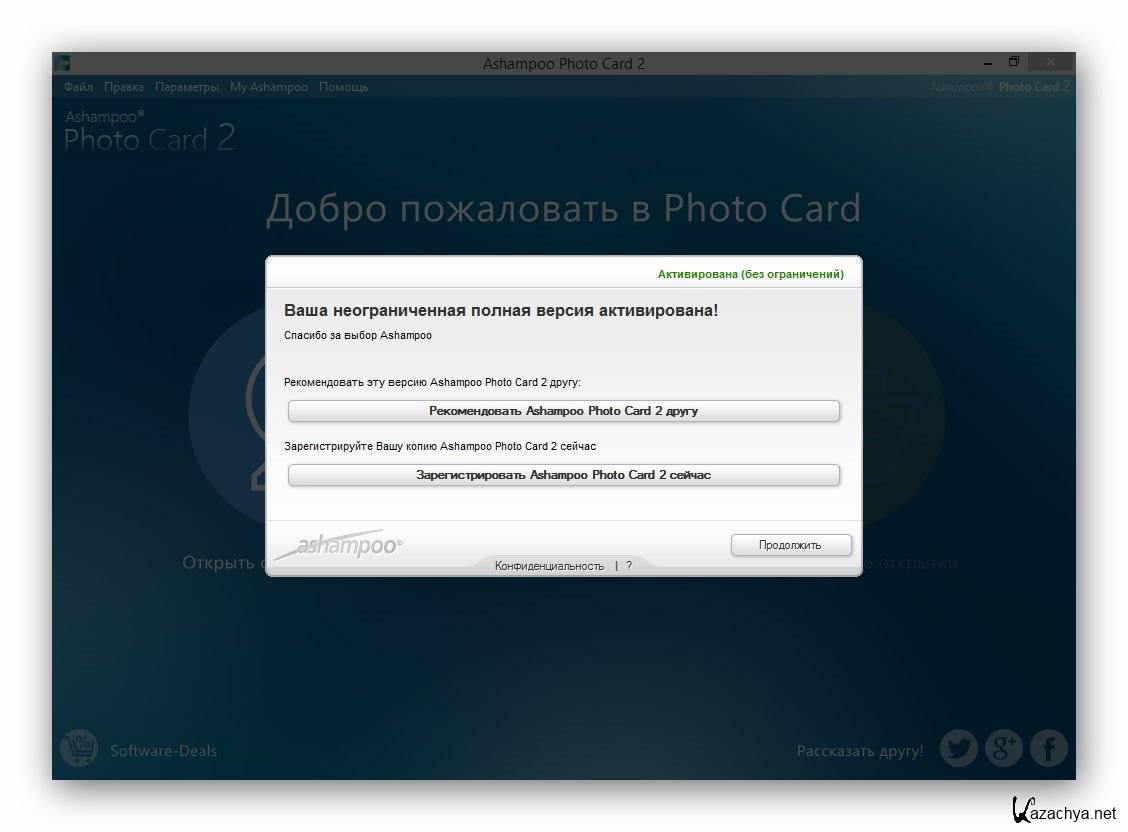Expand the My Ashampoo menu
Image resolution: width=1128 pixels, height=832 pixels.
(268, 87)
